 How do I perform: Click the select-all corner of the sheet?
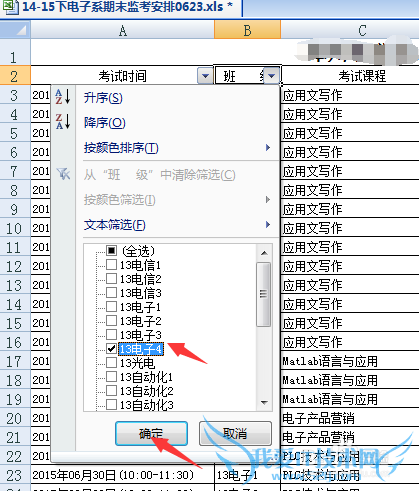click(x=15, y=30)
